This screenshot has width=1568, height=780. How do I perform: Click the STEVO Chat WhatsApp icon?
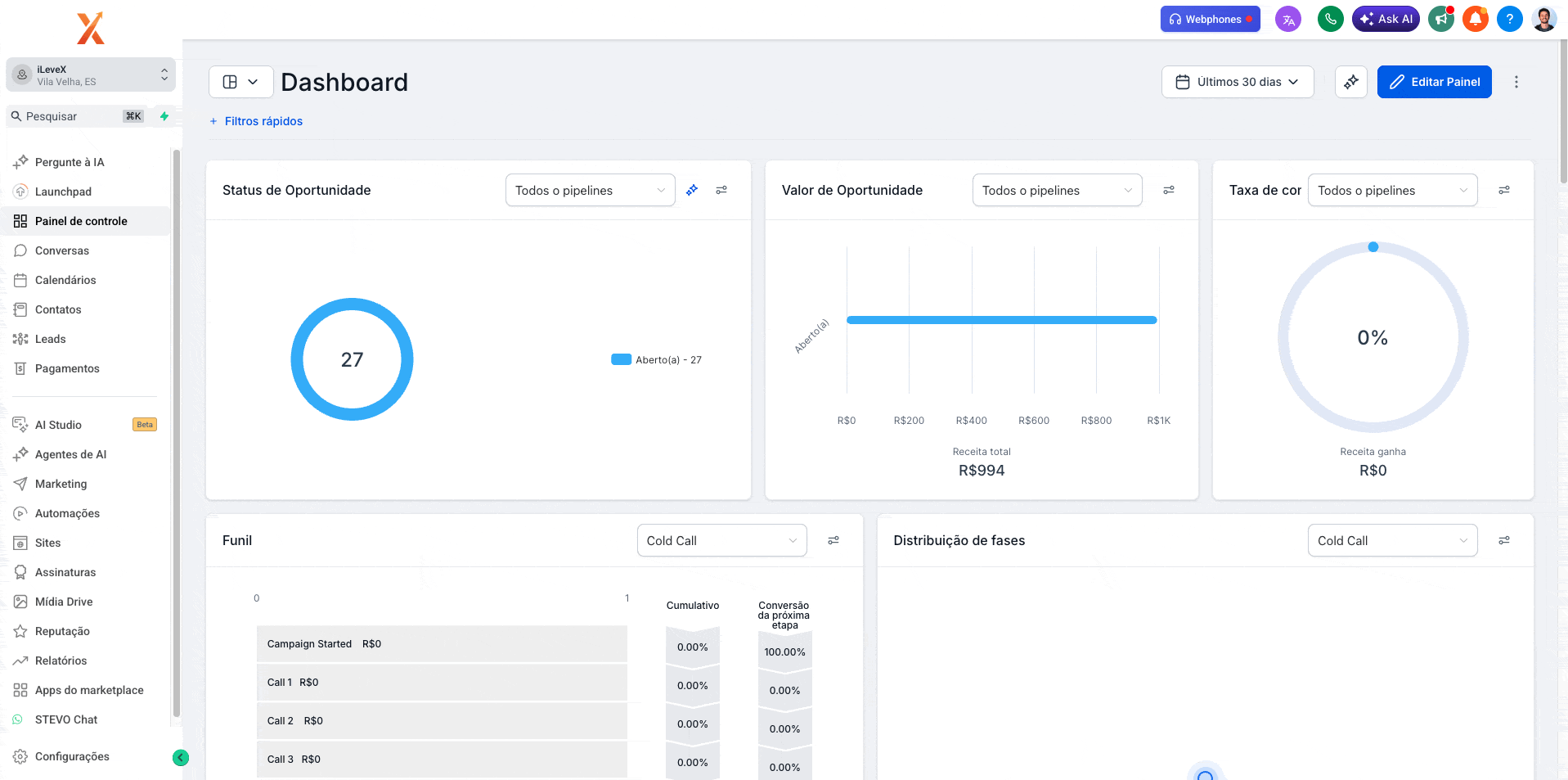point(18,719)
